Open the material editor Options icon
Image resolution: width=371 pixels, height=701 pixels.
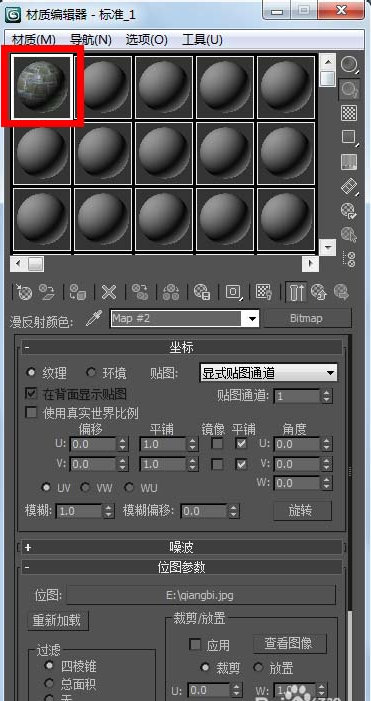tap(349, 210)
